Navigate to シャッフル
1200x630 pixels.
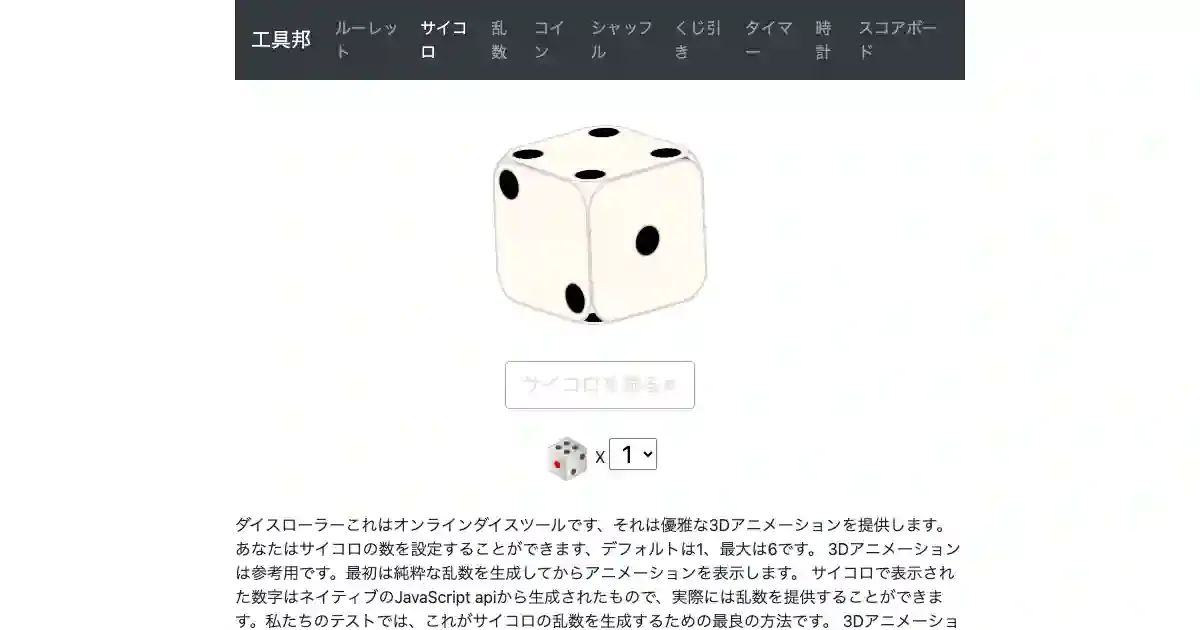tap(621, 40)
